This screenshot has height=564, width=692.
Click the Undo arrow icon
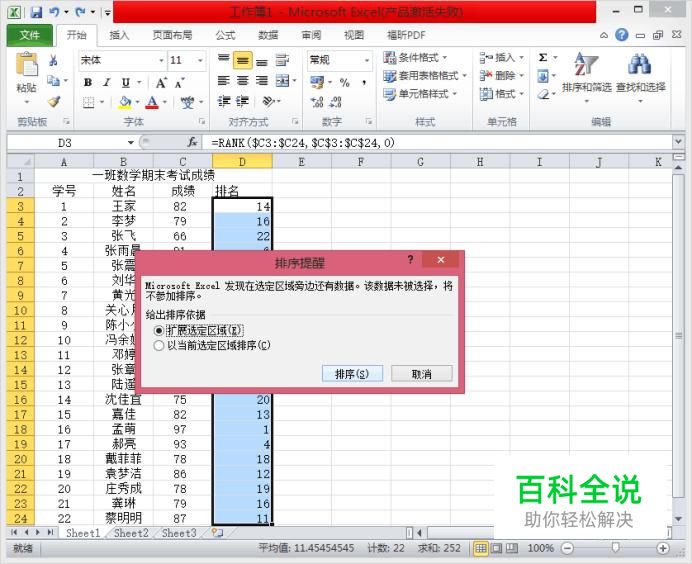click(54, 12)
